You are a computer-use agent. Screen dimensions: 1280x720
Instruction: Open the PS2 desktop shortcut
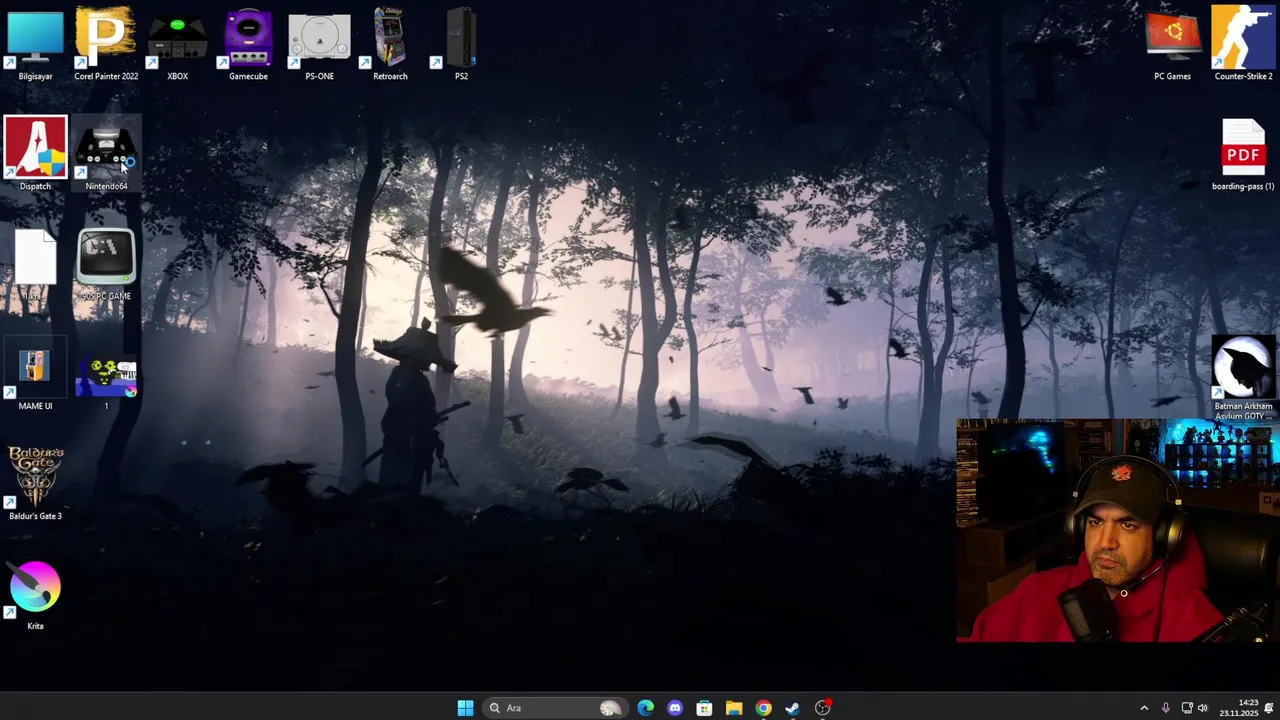tap(461, 42)
